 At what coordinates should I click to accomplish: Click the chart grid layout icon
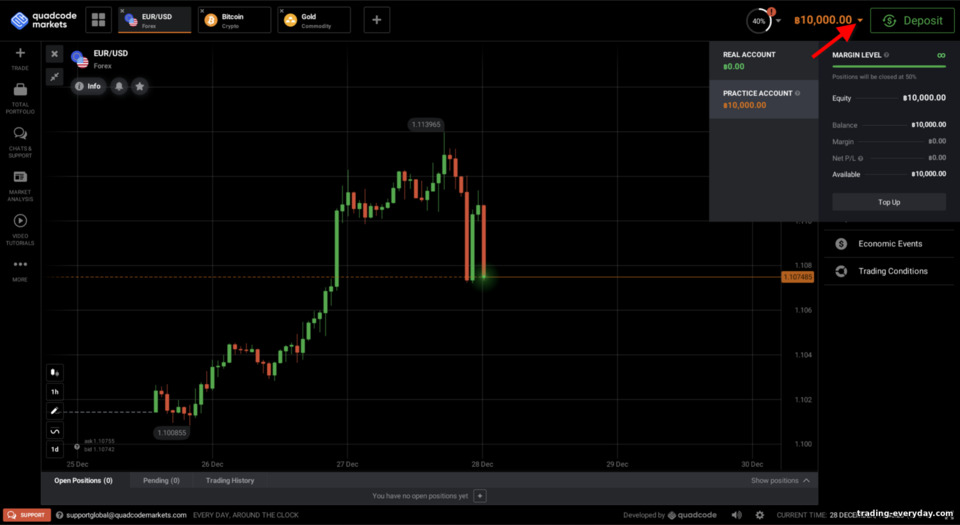99,20
